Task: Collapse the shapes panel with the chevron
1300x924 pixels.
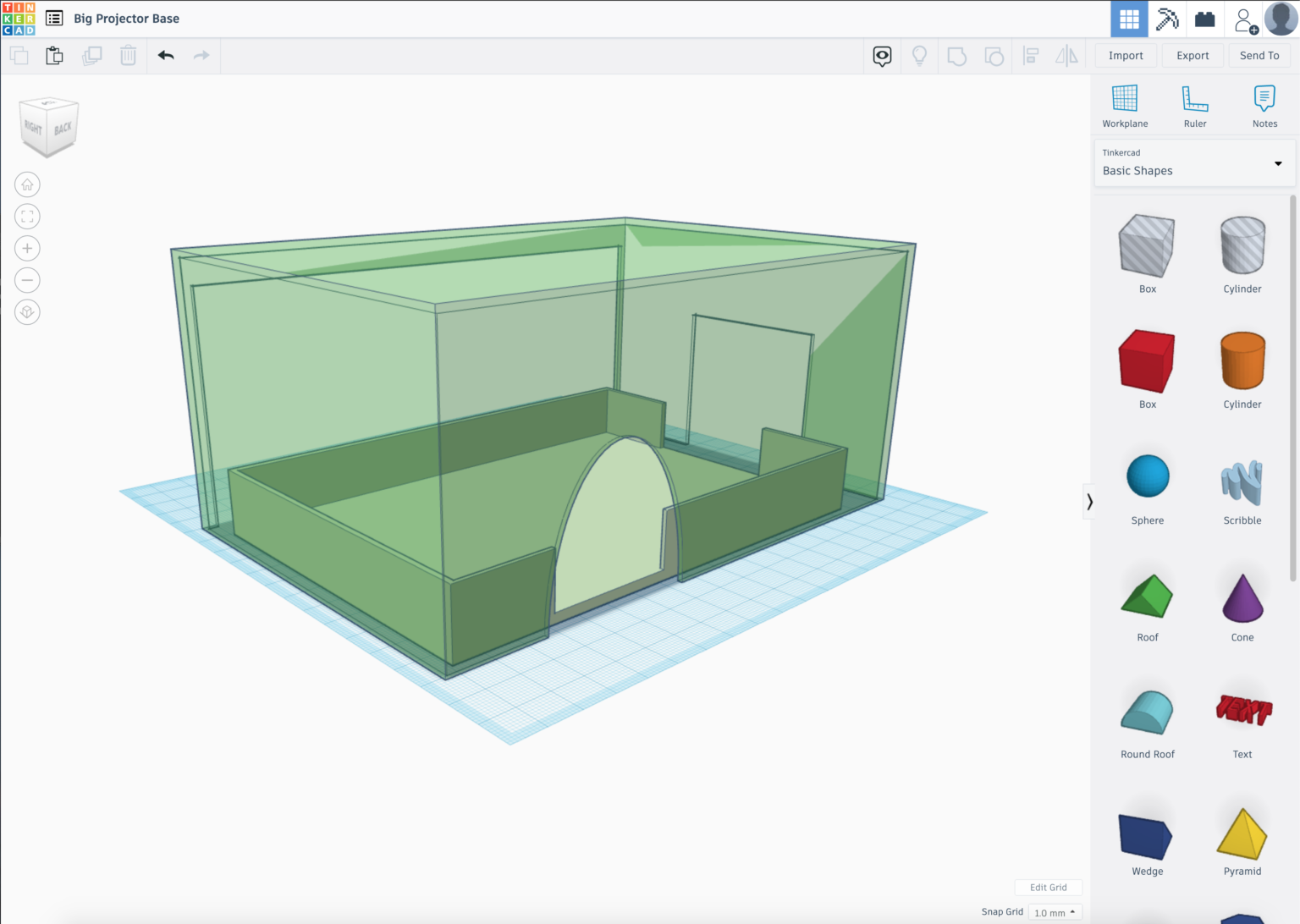Action: tap(1089, 502)
